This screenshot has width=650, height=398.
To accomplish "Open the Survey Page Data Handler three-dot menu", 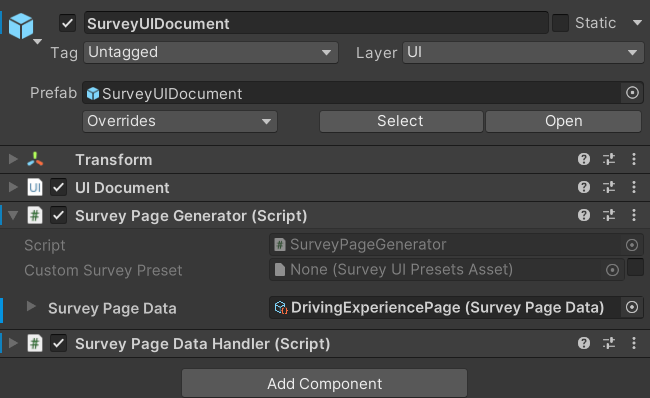I will 633,343.
